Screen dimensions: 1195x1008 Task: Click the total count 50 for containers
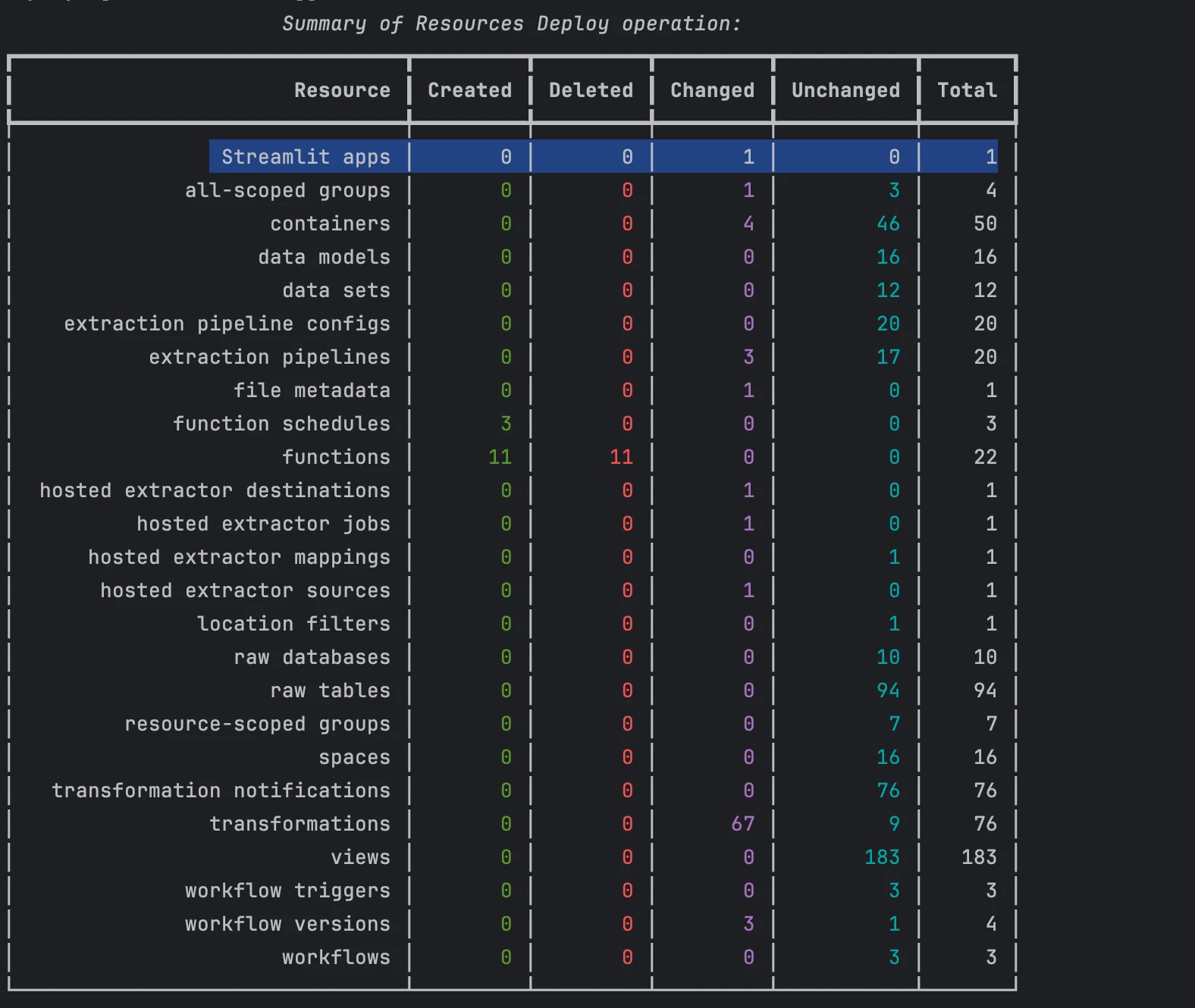pos(985,224)
